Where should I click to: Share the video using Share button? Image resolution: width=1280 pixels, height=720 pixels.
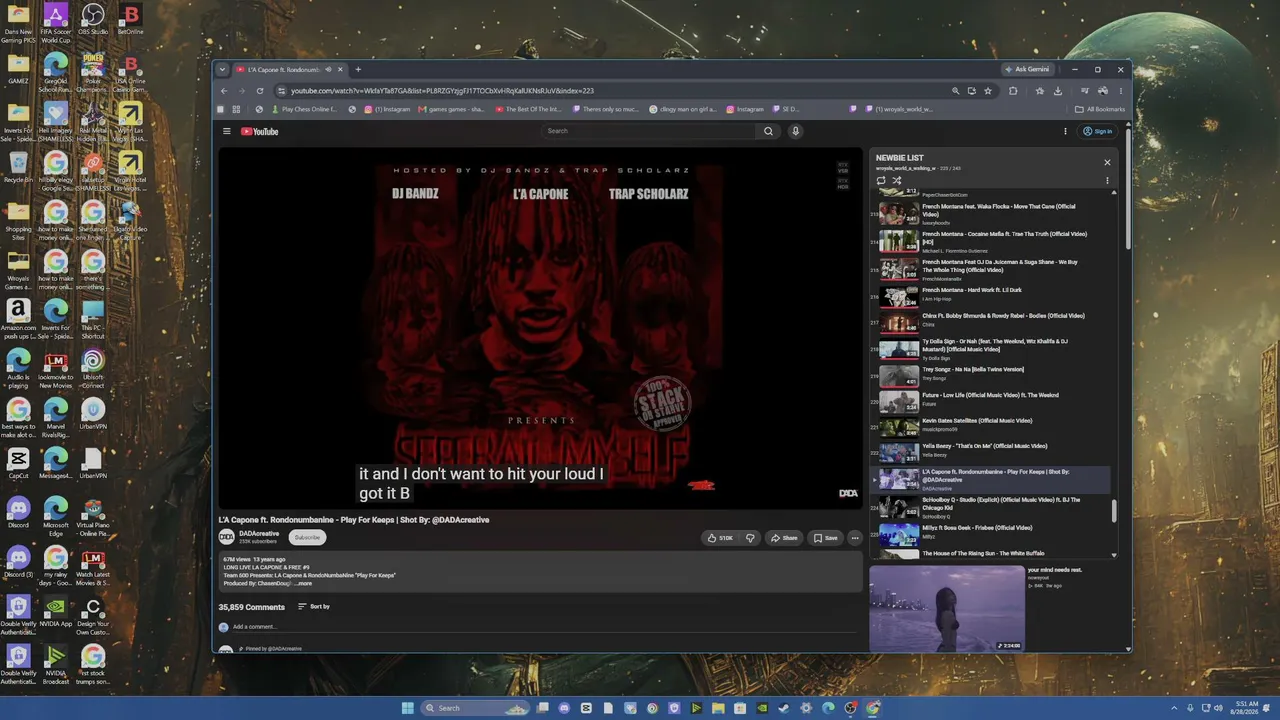784,538
